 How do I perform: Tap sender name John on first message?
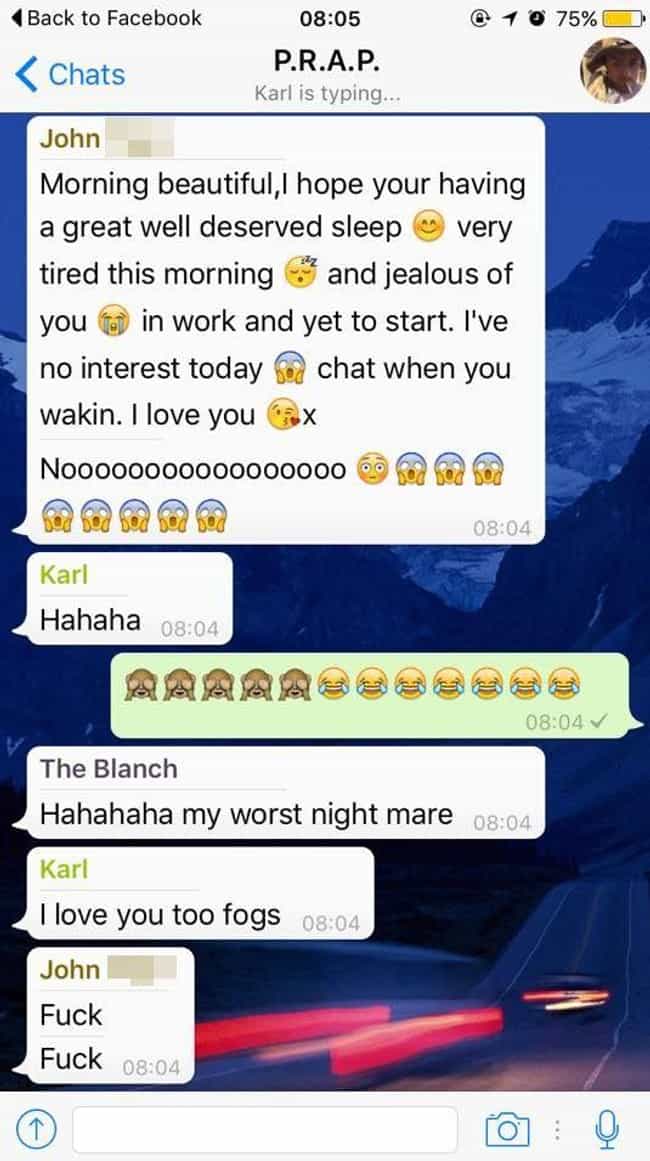pyautogui.click(x=70, y=138)
